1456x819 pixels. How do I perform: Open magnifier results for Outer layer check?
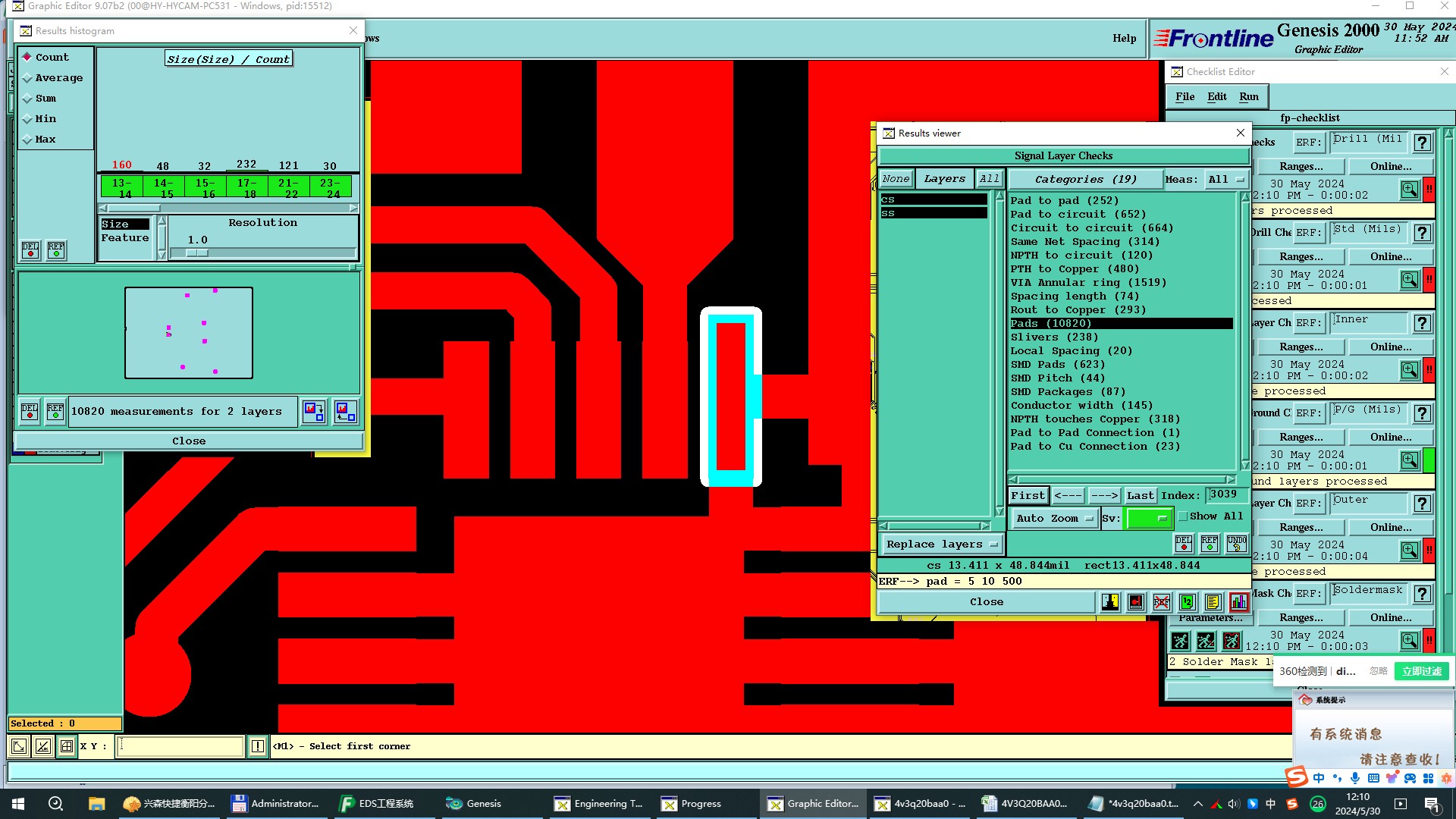point(1410,551)
